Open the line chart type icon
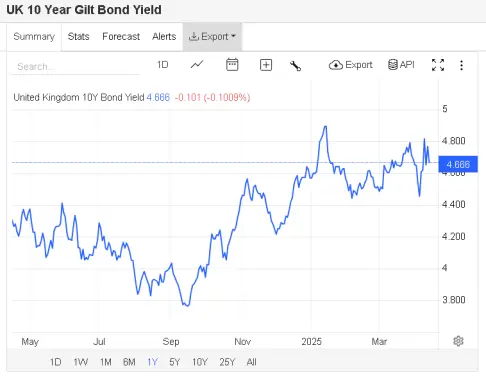 197,65
